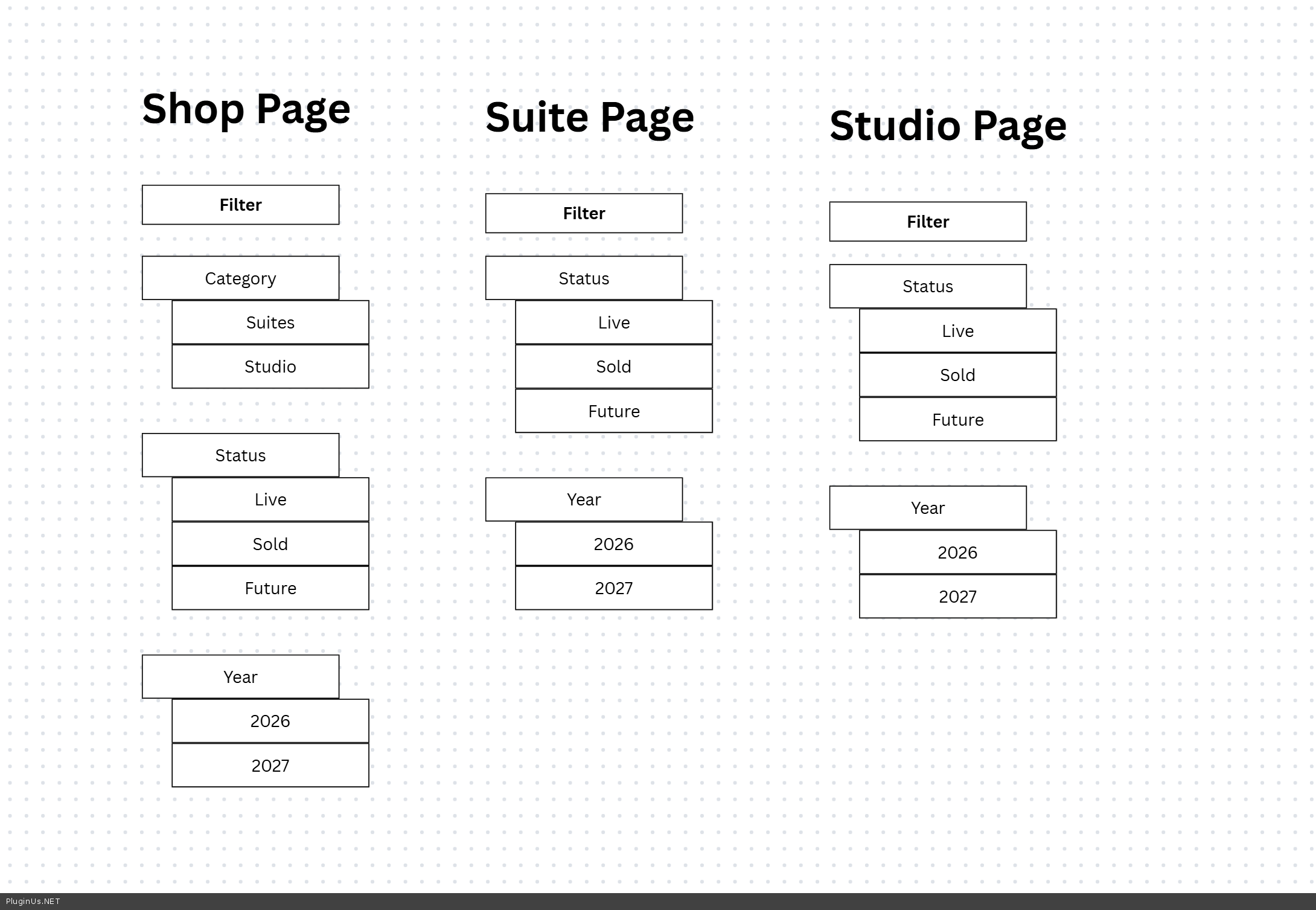Viewport: 1316px width, 910px height.
Task: Click the Studio Page heading
Action: [948, 126]
